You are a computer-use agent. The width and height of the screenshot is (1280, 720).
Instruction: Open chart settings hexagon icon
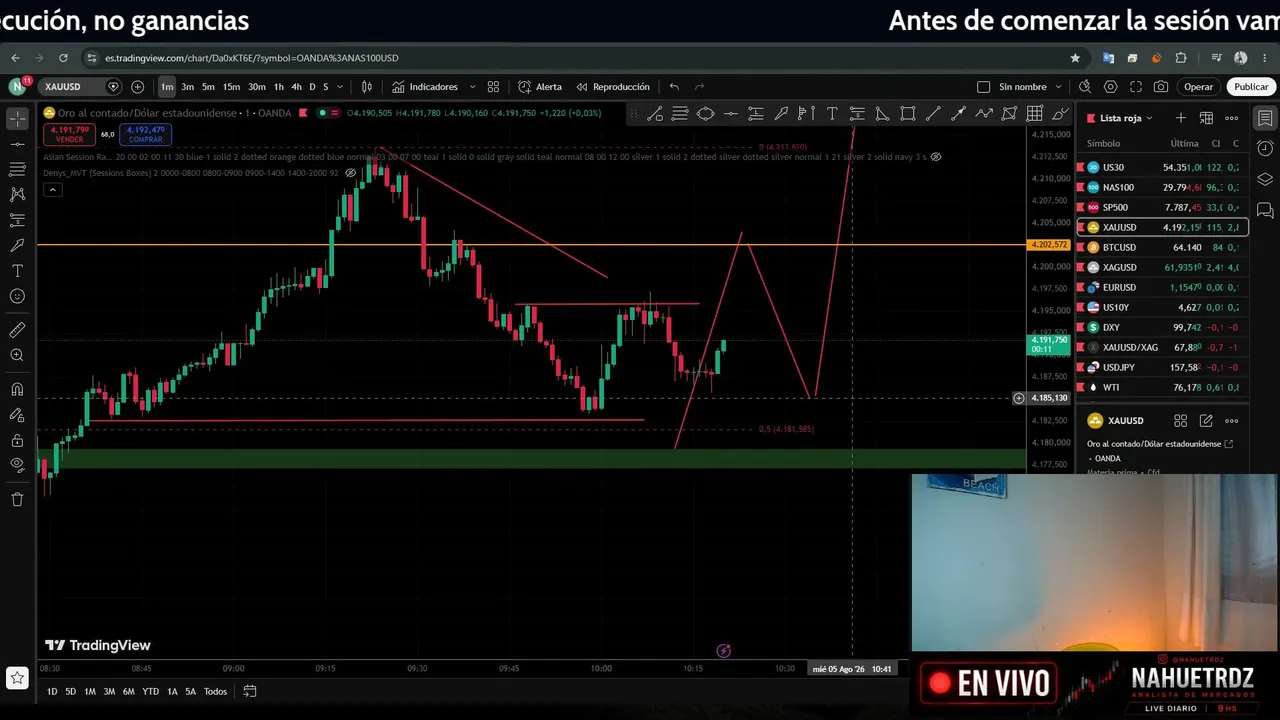pyautogui.click(x=1111, y=87)
